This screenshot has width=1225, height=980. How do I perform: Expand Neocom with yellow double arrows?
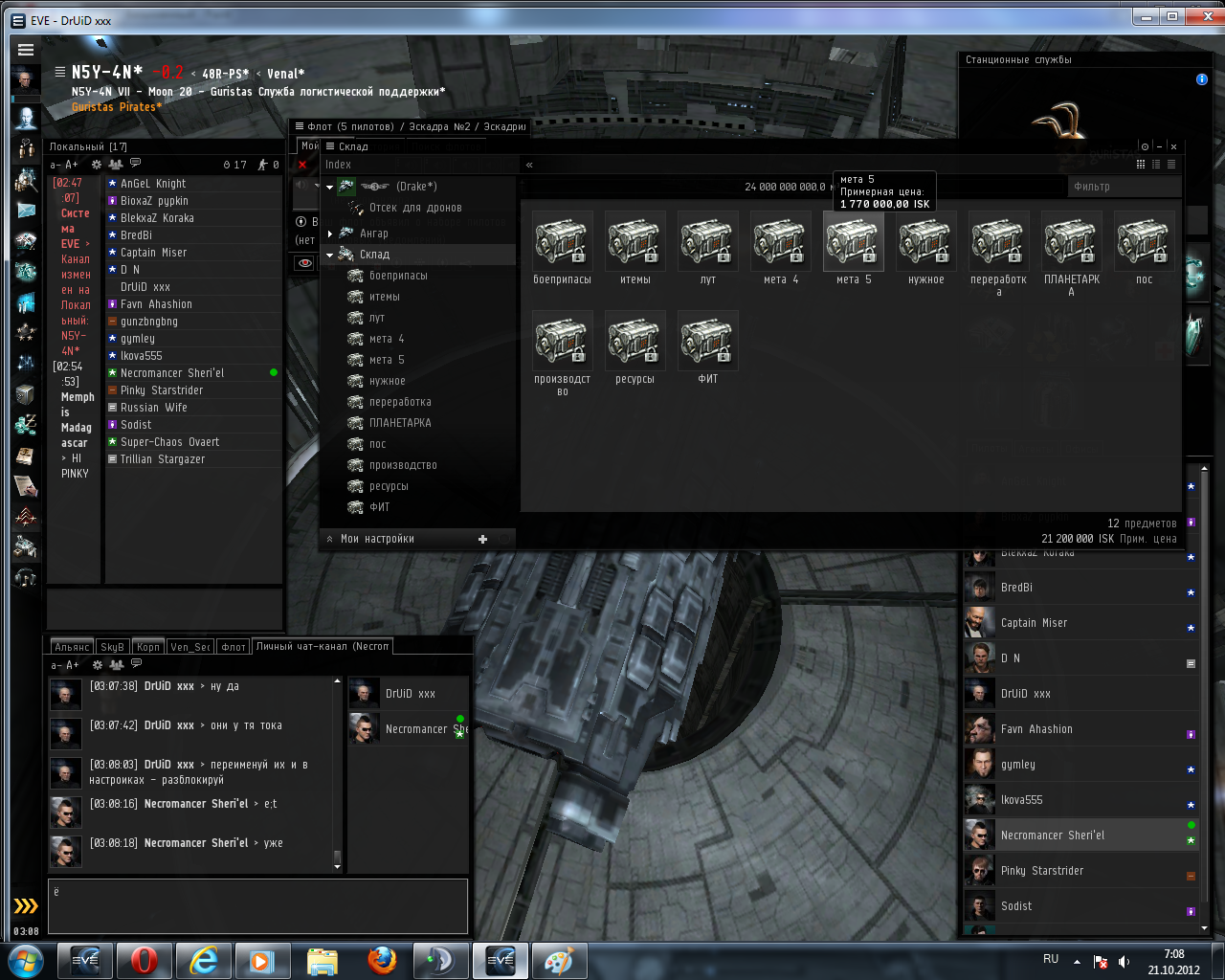pyautogui.click(x=26, y=906)
